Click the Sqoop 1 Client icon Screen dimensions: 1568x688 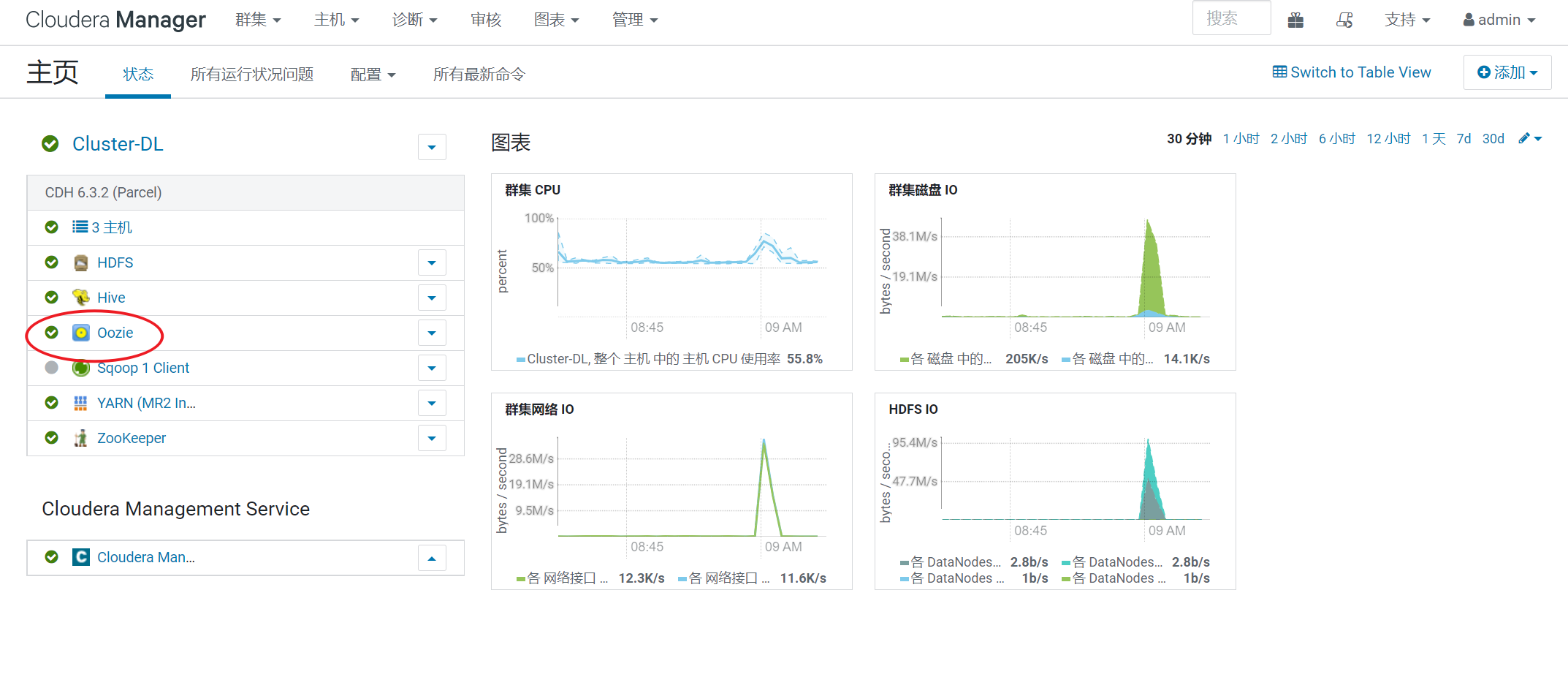click(x=81, y=368)
